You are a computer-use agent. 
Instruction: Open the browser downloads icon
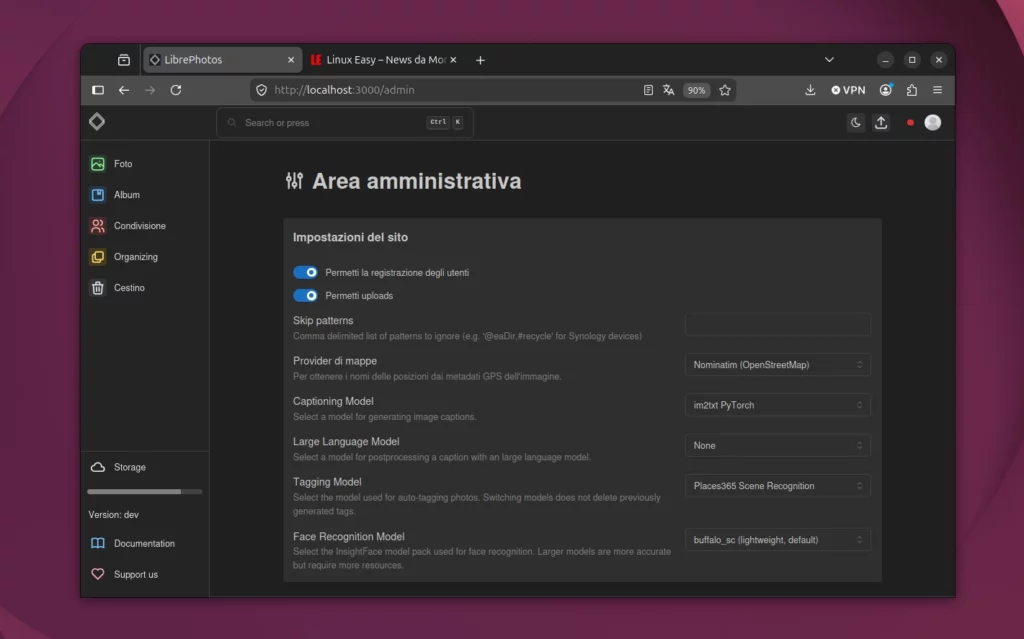pos(810,90)
